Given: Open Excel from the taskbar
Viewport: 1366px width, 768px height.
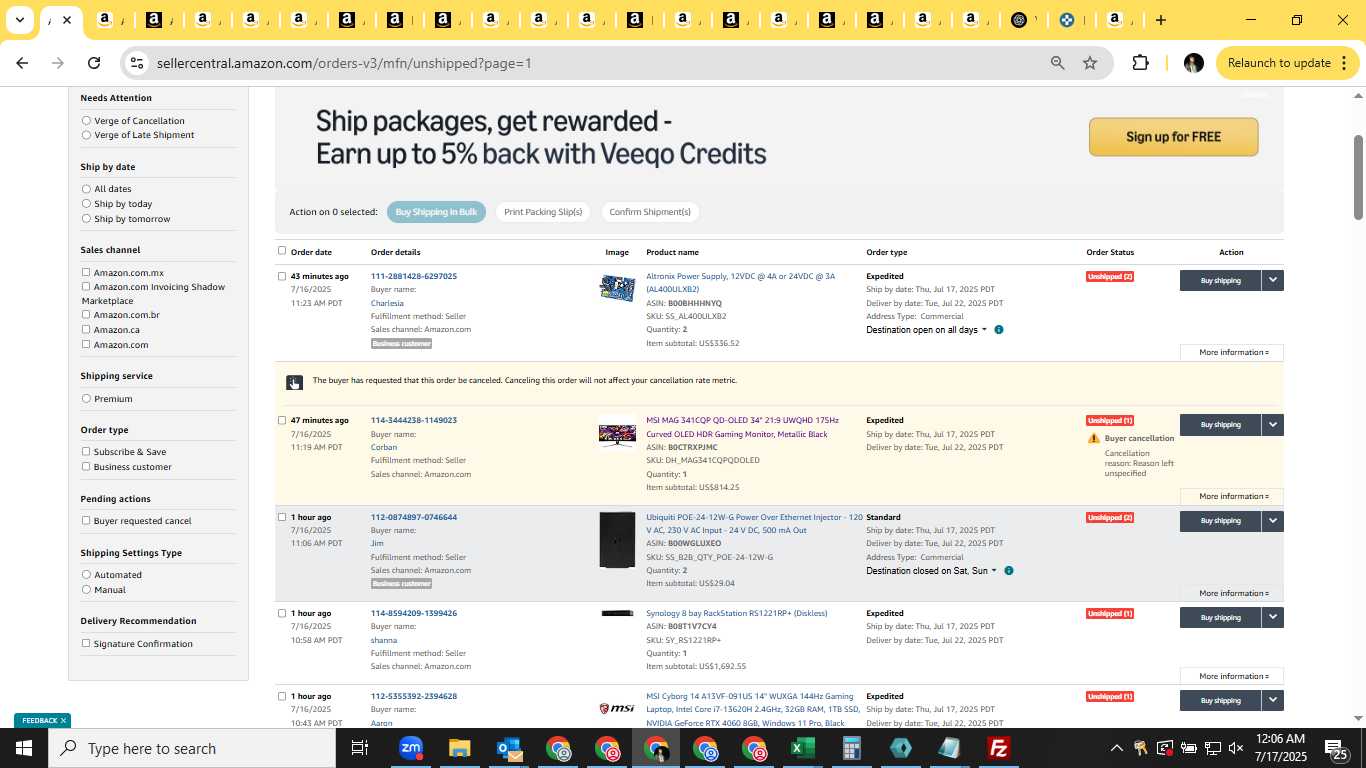Looking at the screenshot, I should [802, 748].
